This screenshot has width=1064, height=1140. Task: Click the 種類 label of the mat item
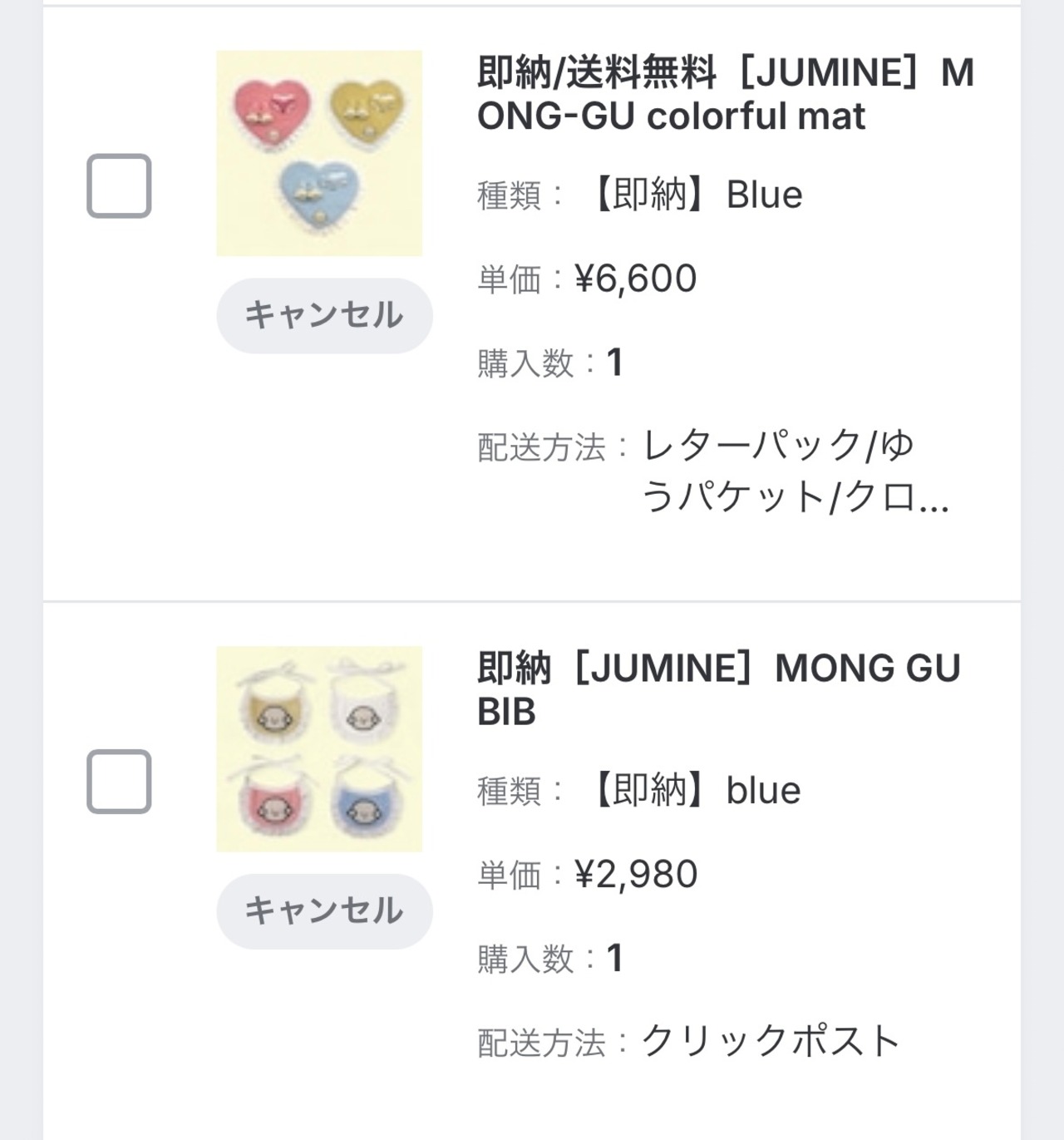coord(509,196)
